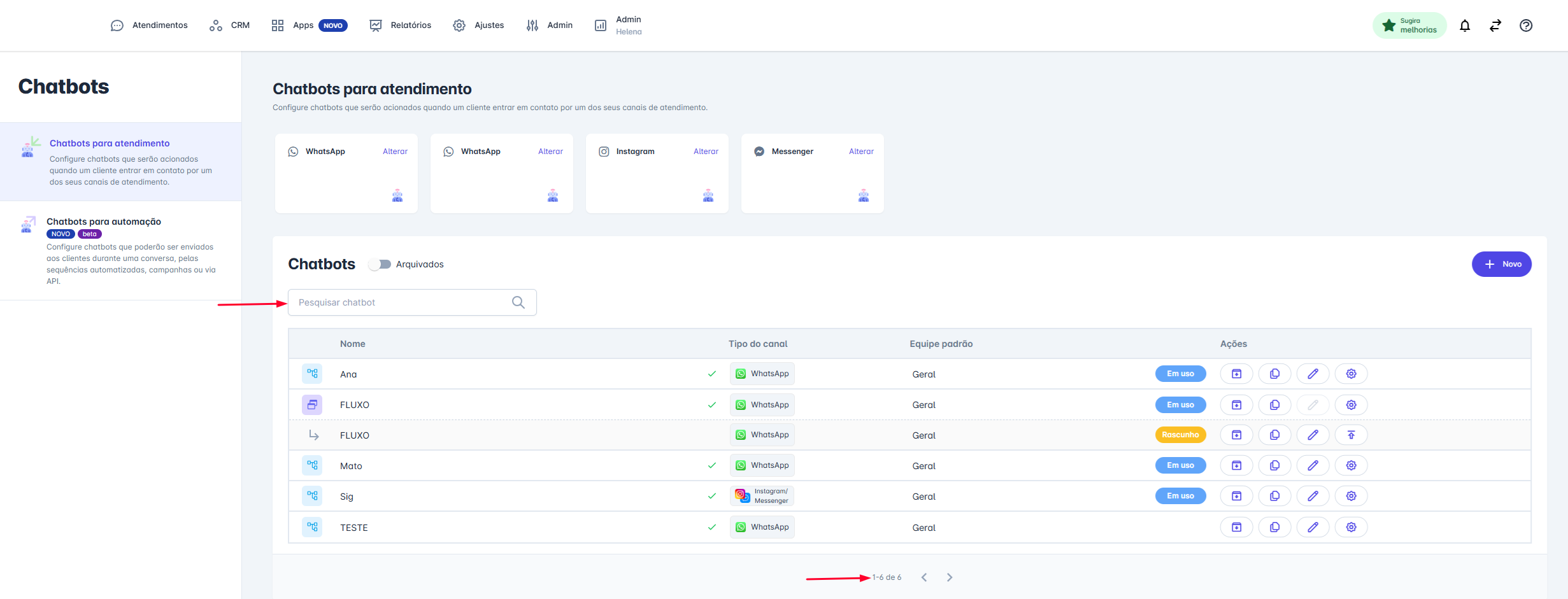Open the CRM menu

230,25
